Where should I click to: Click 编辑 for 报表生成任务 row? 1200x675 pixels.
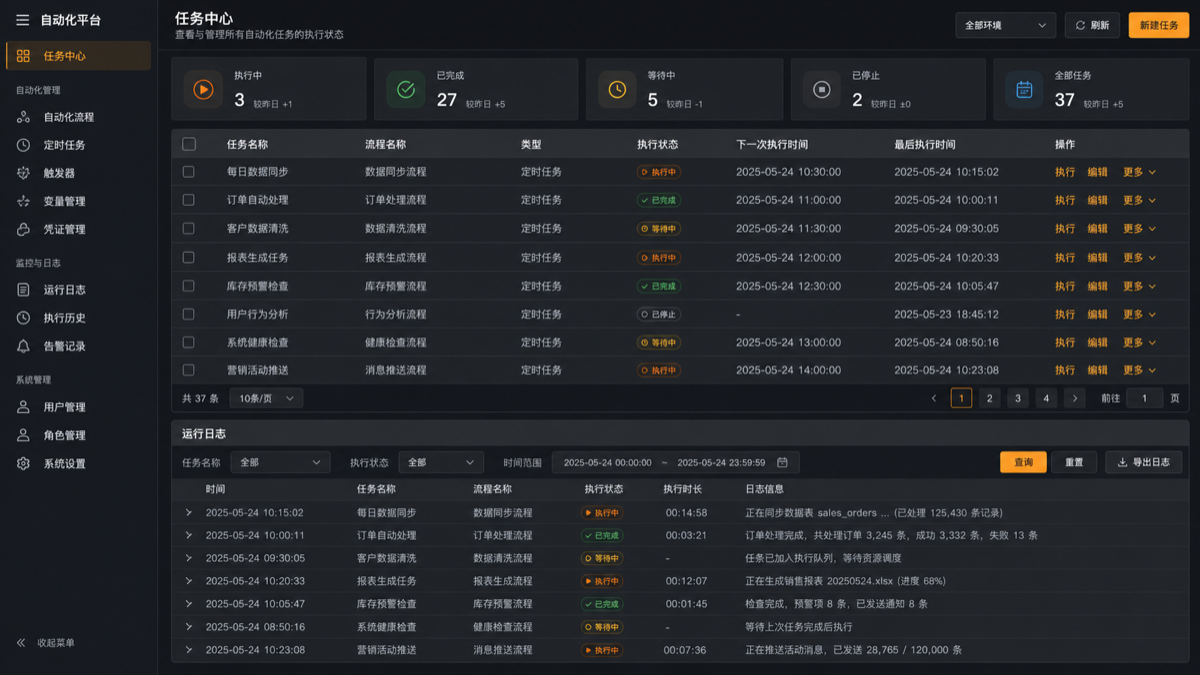pos(1098,257)
